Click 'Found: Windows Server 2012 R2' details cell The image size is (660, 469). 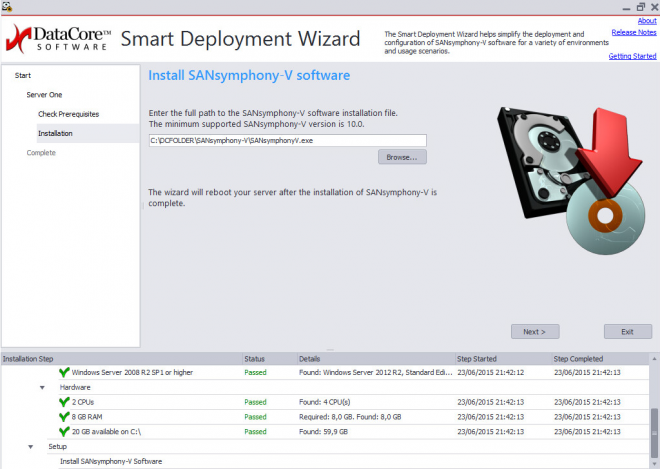click(x=376, y=372)
